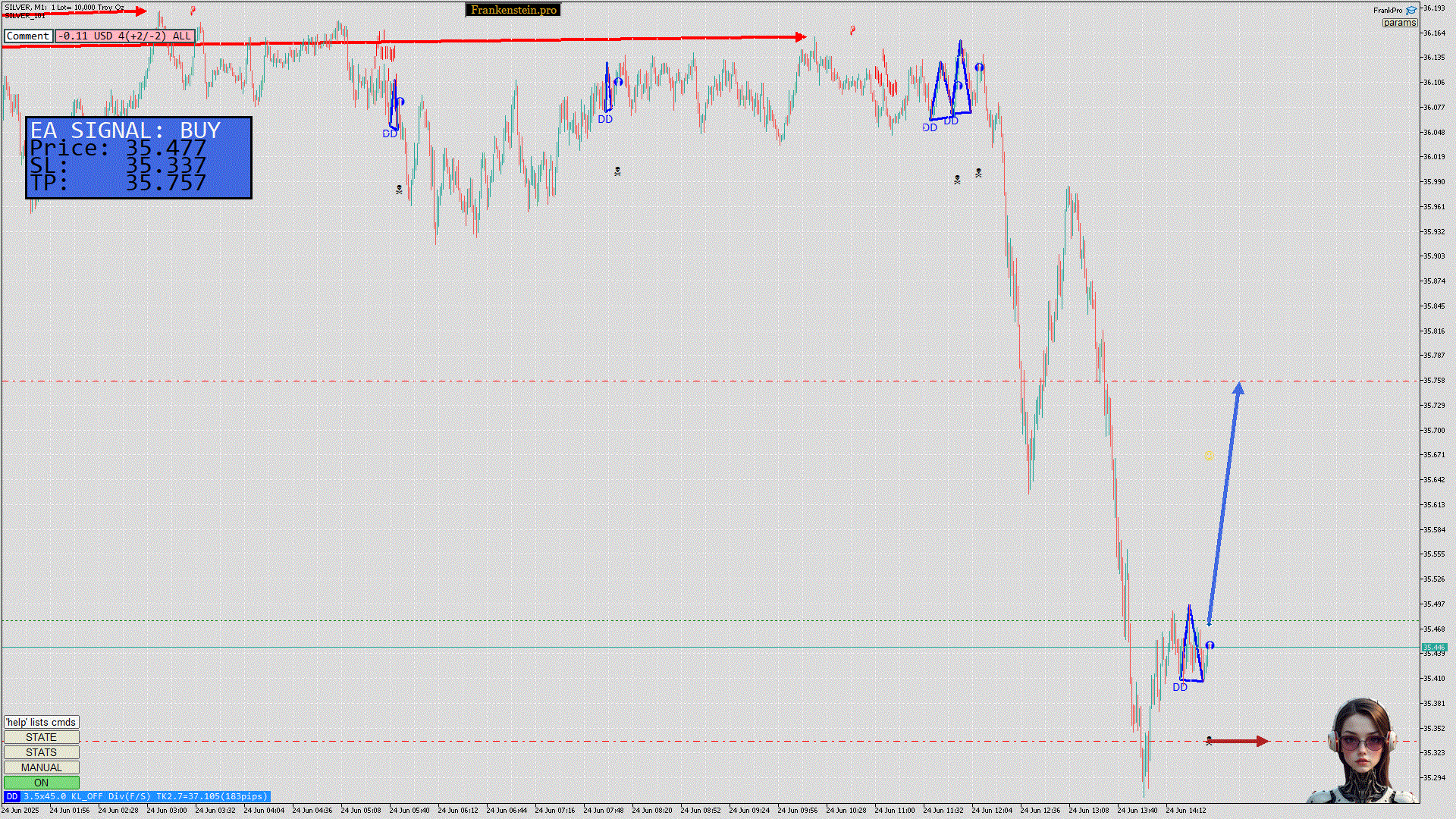Image resolution: width=1456 pixels, height=819 pixels.
Task: Click the 35.446 current price tag
Action: [1433, 648]
